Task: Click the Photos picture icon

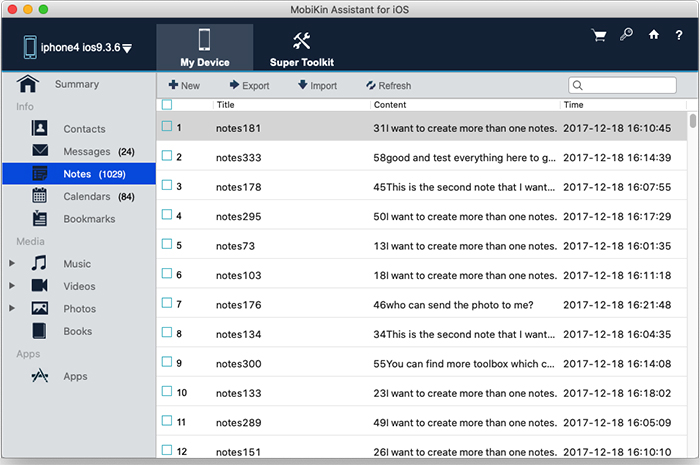Action: pyautogui.click(x=40, y=308)
